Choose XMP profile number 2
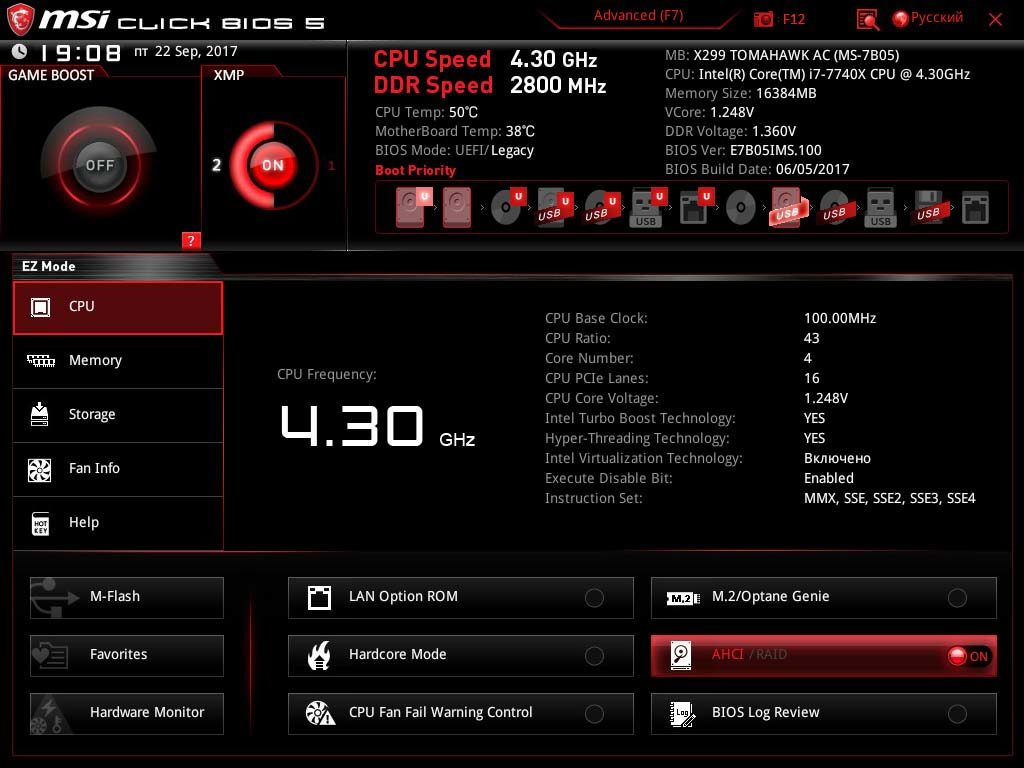Image resolution: width=1024 pixels, height=768 pixels. click(x=216, y=165)
